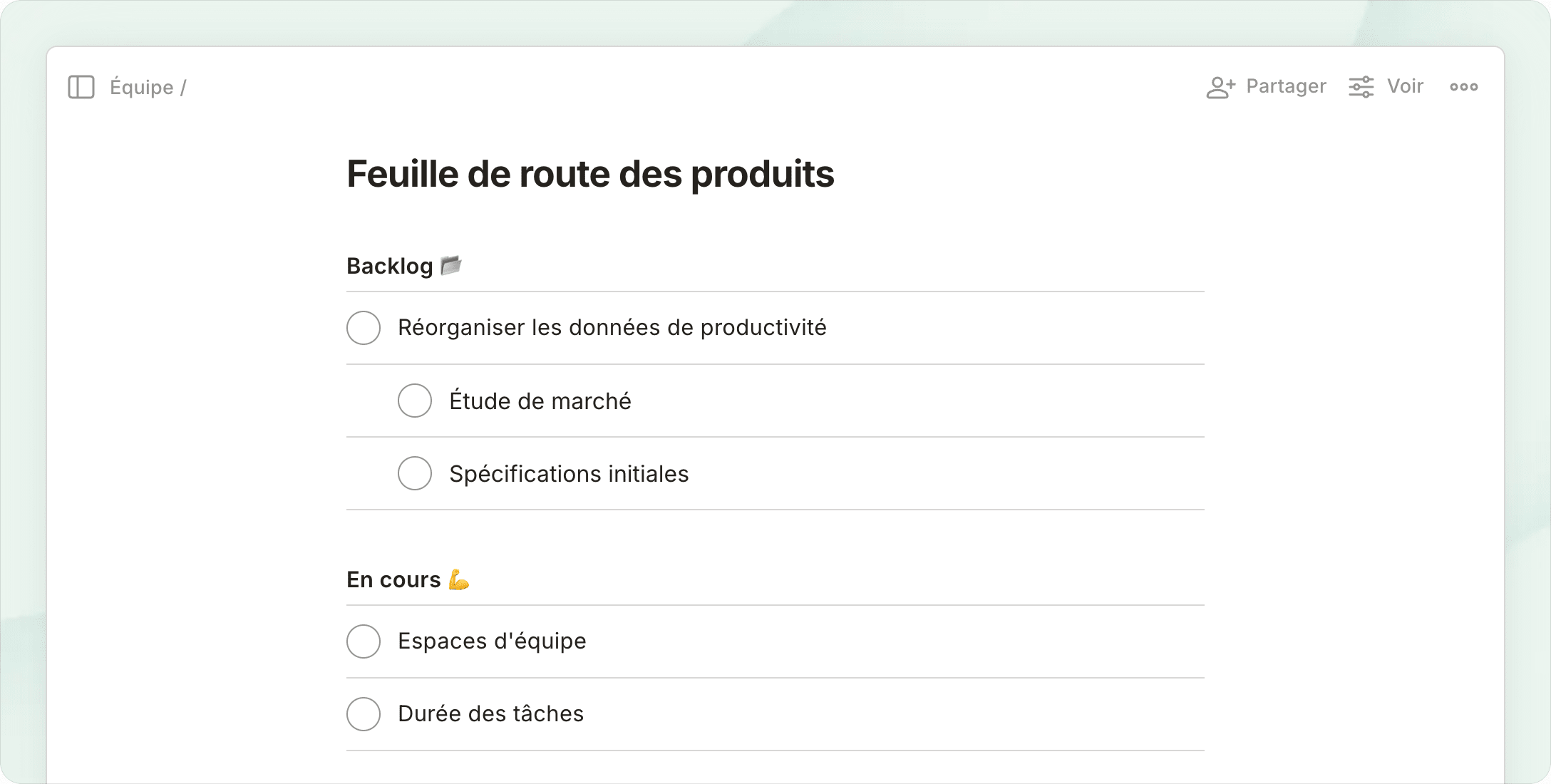Screen dimensions: 1551x784
Task: Click the add-person share icon
Action: point(1220,87)
